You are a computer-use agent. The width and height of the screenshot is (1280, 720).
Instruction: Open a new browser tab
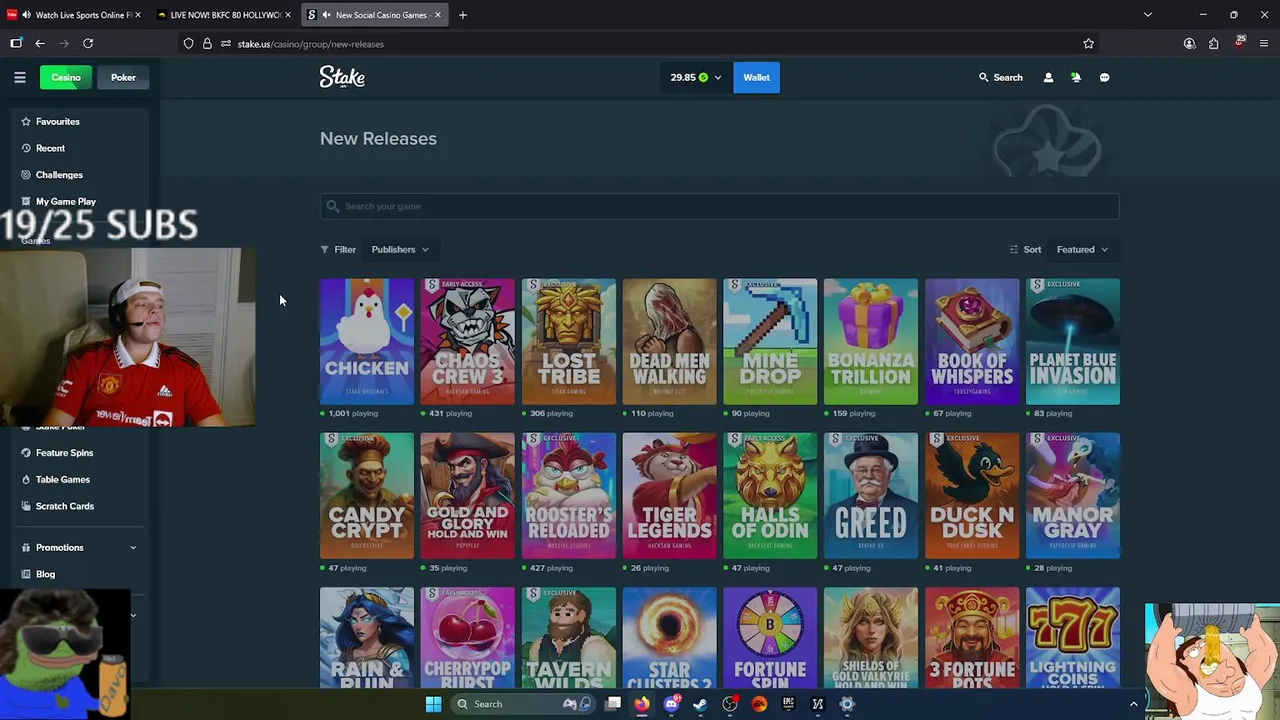point(462,15)
